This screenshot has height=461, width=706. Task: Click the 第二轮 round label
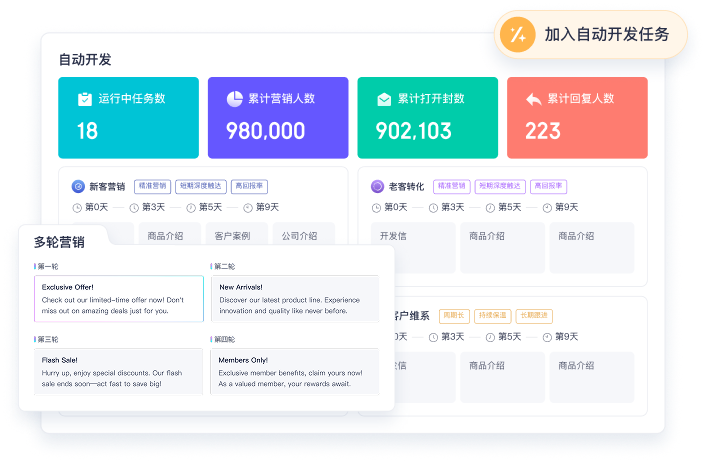pos(225,267)
